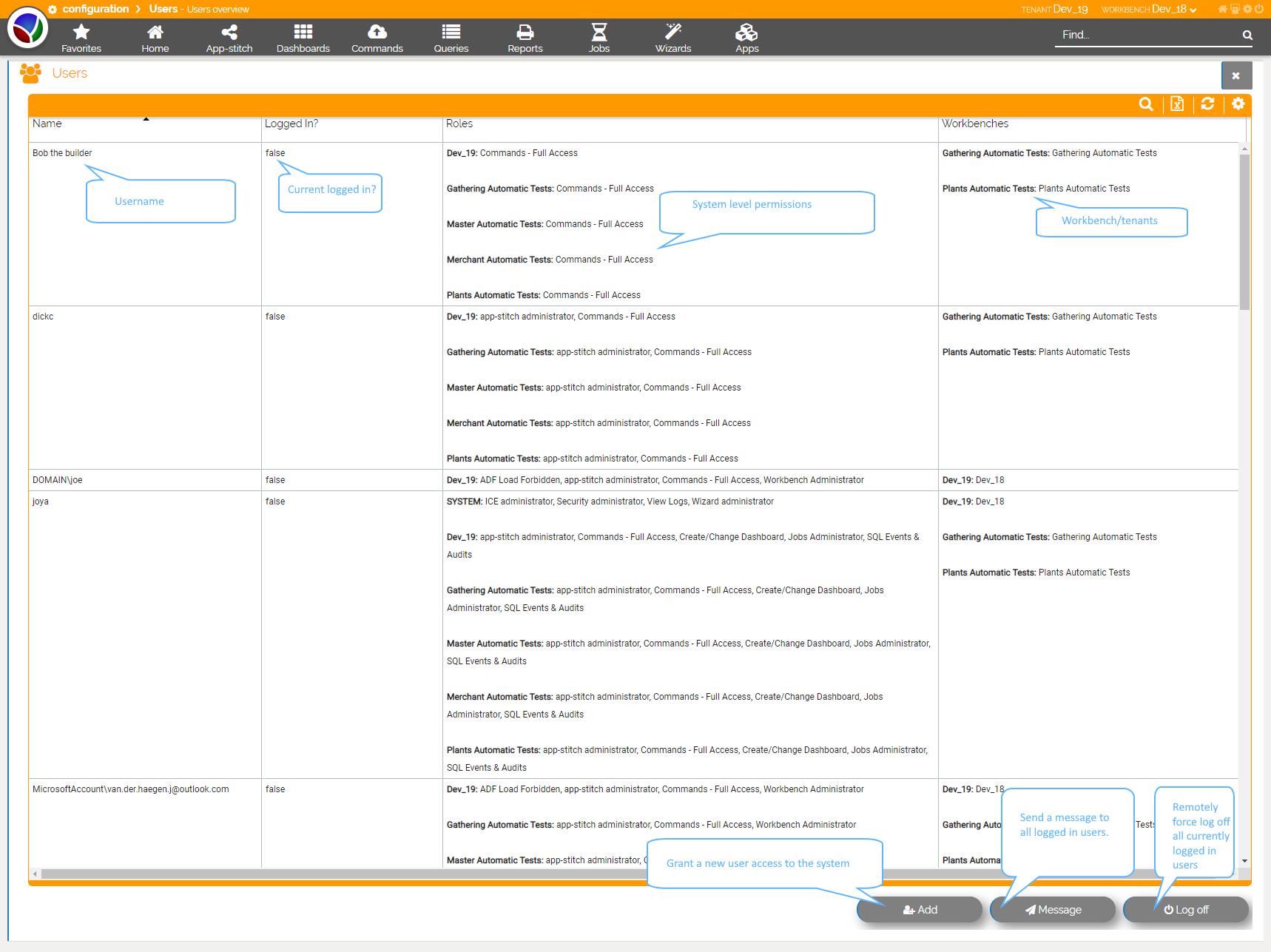
Task: Export users grid to Excel
Action: tap(1177, 104)
